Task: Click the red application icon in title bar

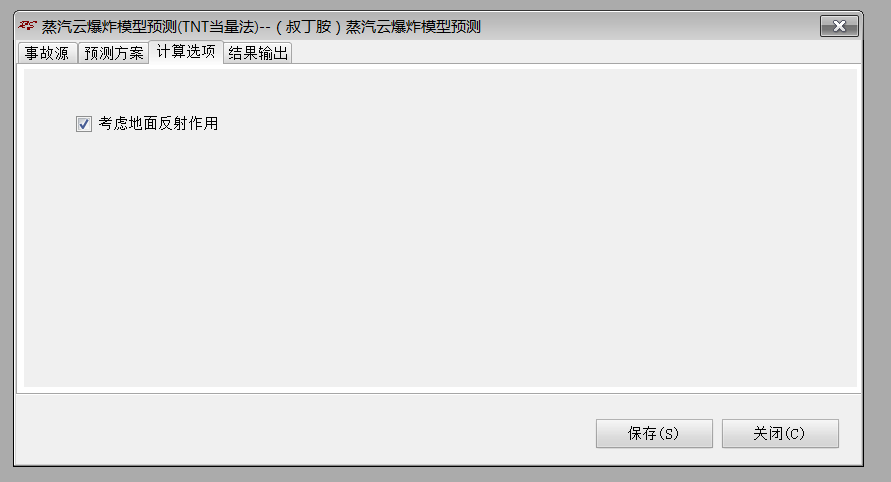Action: [27, 26]
